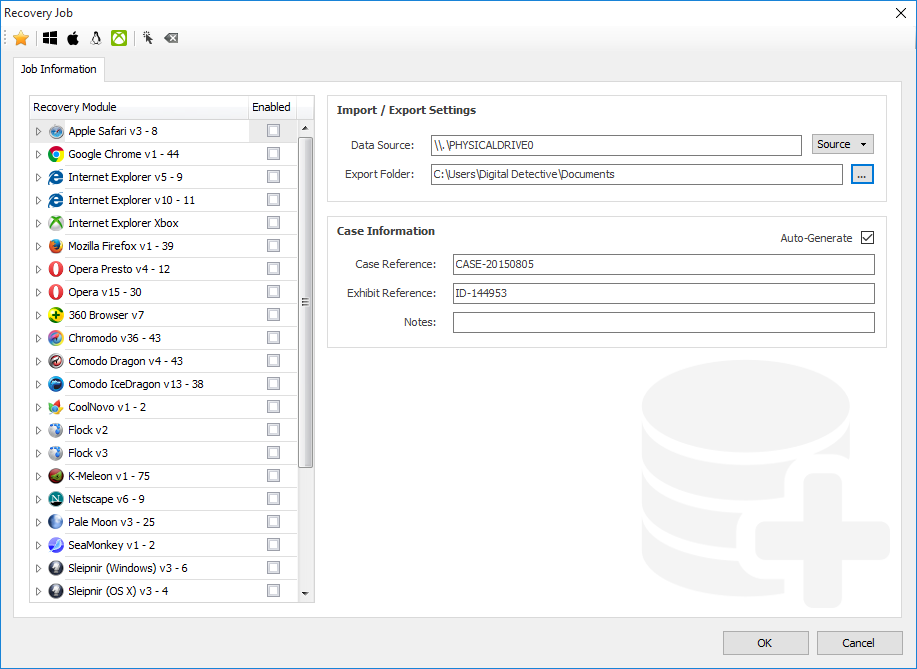Select the Job Information tab

tap(58, 69)
